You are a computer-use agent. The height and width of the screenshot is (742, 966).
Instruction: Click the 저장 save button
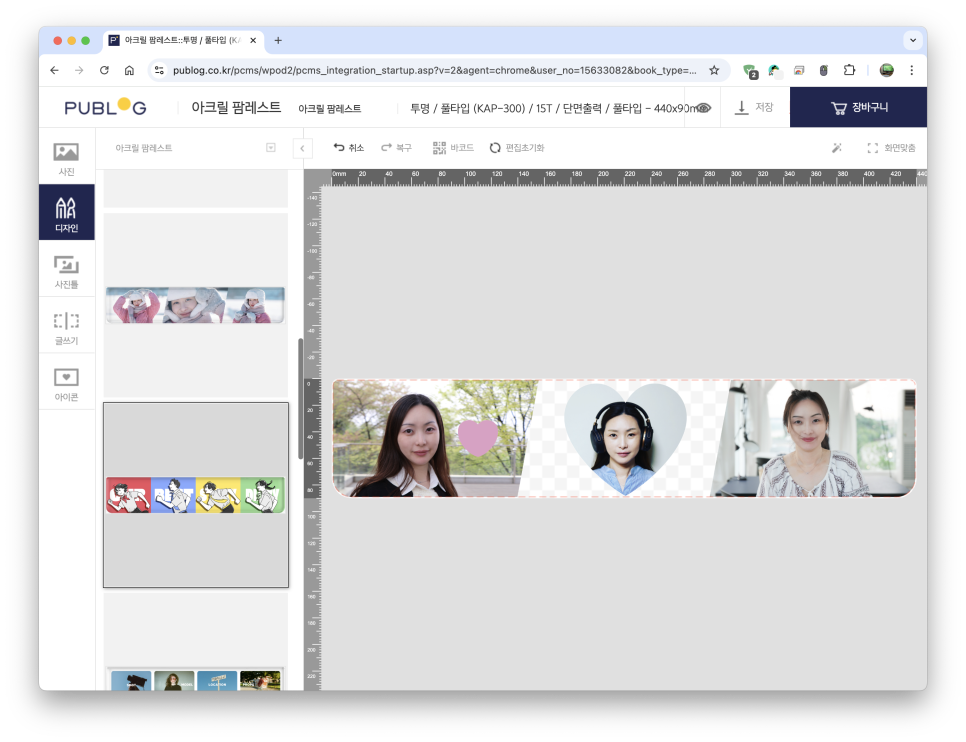click(755, 107)
